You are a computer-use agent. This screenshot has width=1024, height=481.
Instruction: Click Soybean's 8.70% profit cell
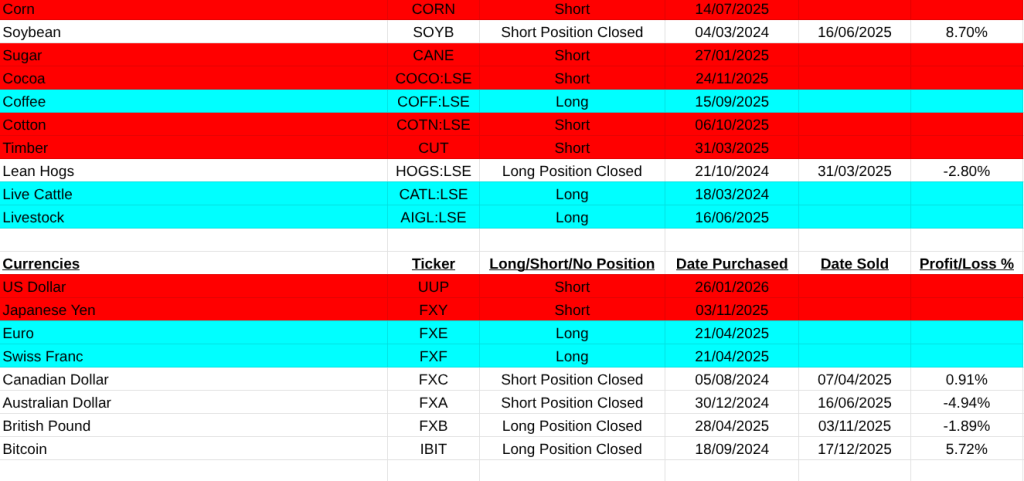(966, 32)
